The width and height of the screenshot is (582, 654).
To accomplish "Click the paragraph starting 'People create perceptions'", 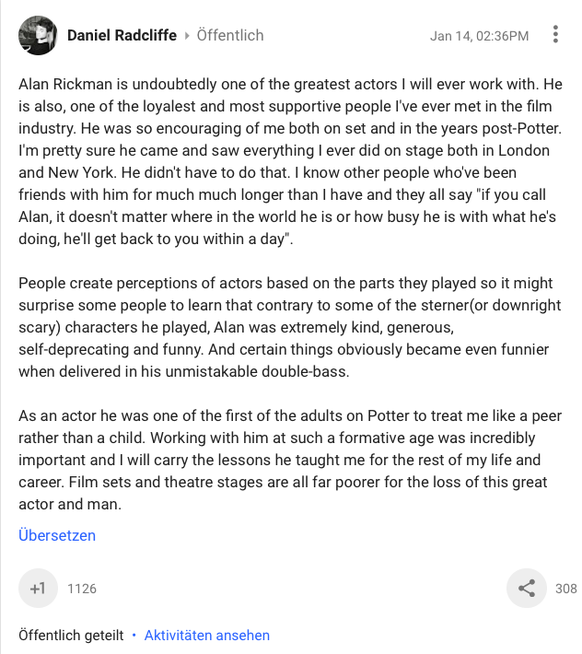I will 290,327.
